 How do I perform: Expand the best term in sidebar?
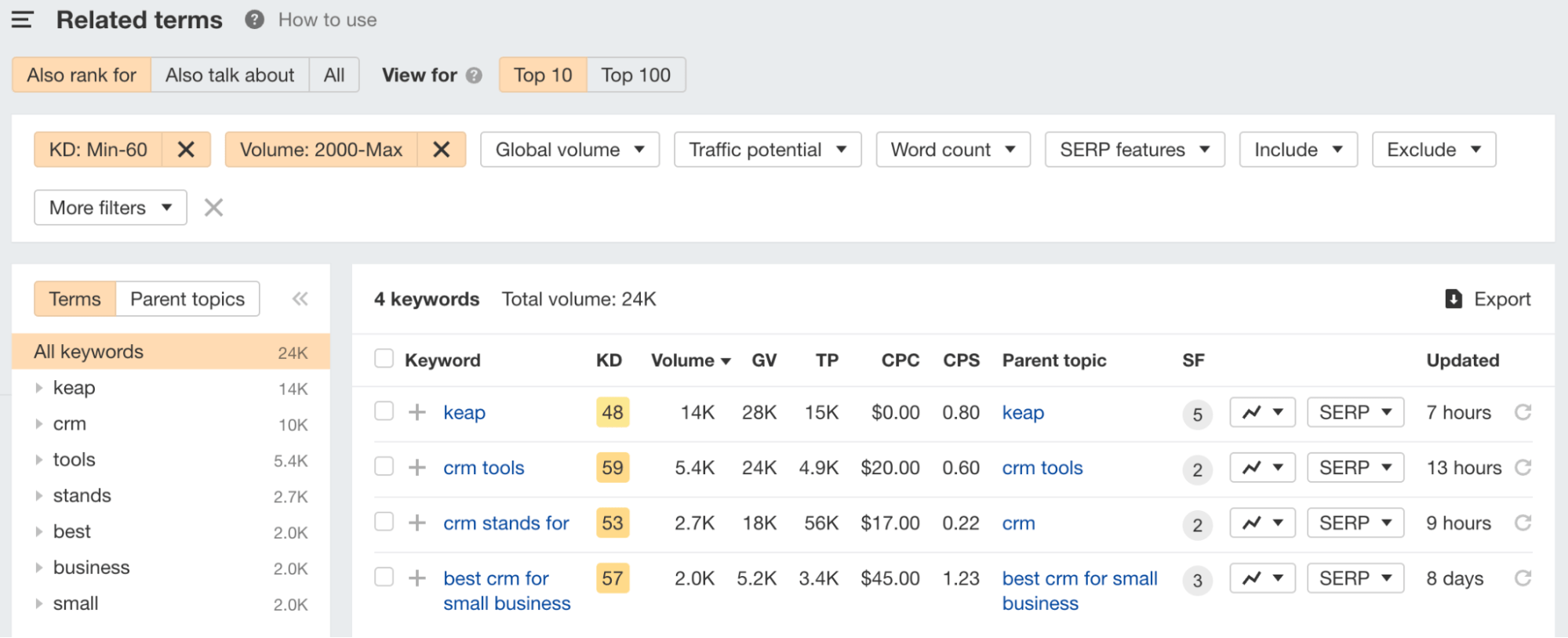point(38,531)
